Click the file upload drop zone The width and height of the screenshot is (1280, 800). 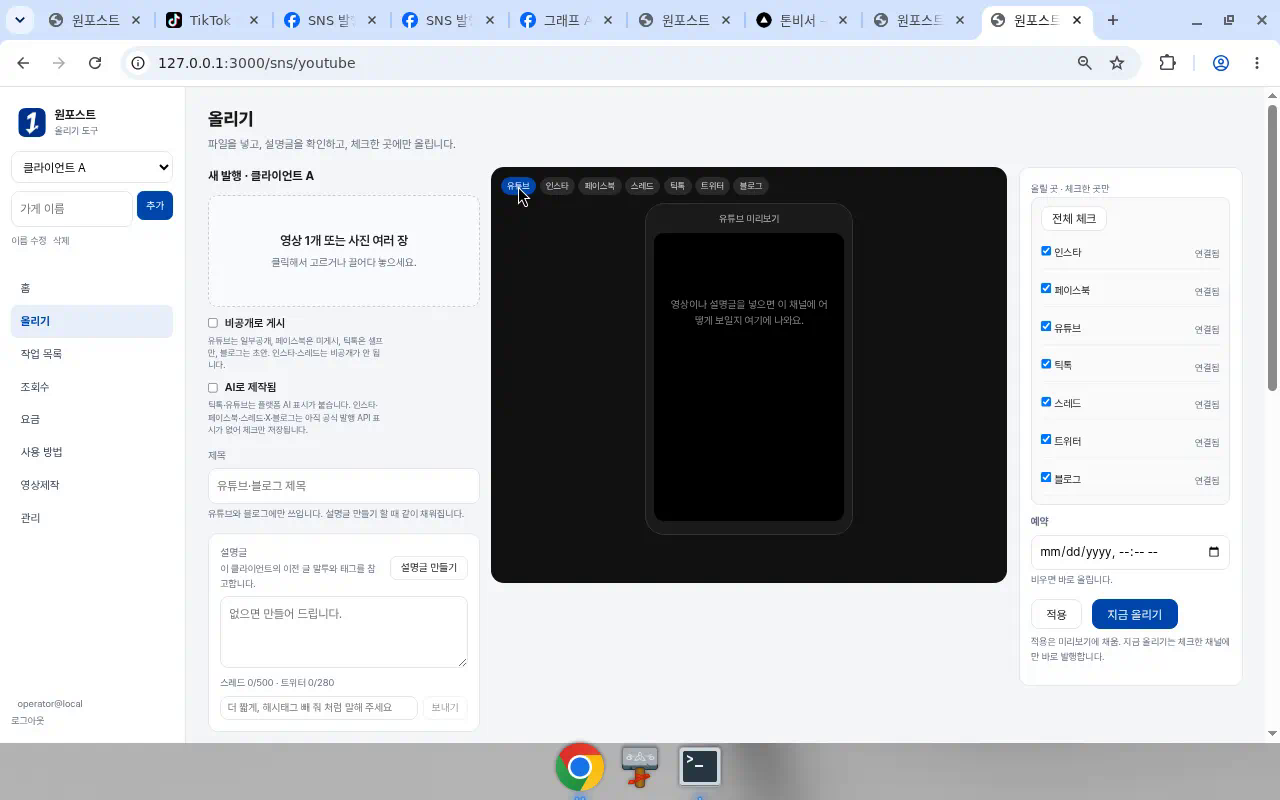pos(344,251)
